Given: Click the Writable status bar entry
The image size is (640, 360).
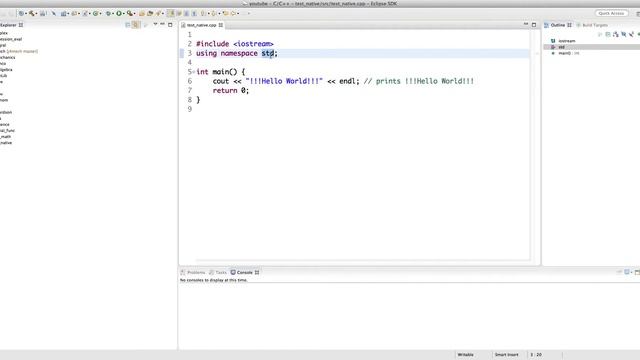Looking at the screenshot, I should click(x=465, y=355).
